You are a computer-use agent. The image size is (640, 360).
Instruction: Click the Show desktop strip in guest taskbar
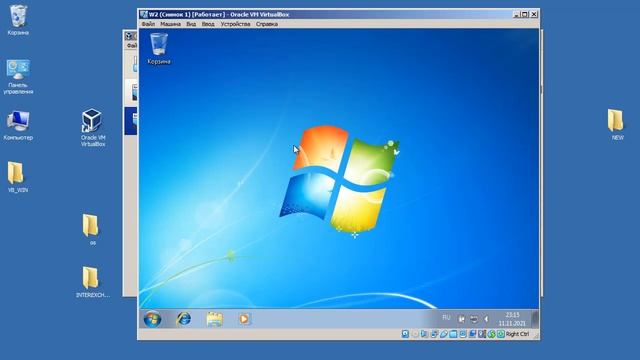(535, 319)
